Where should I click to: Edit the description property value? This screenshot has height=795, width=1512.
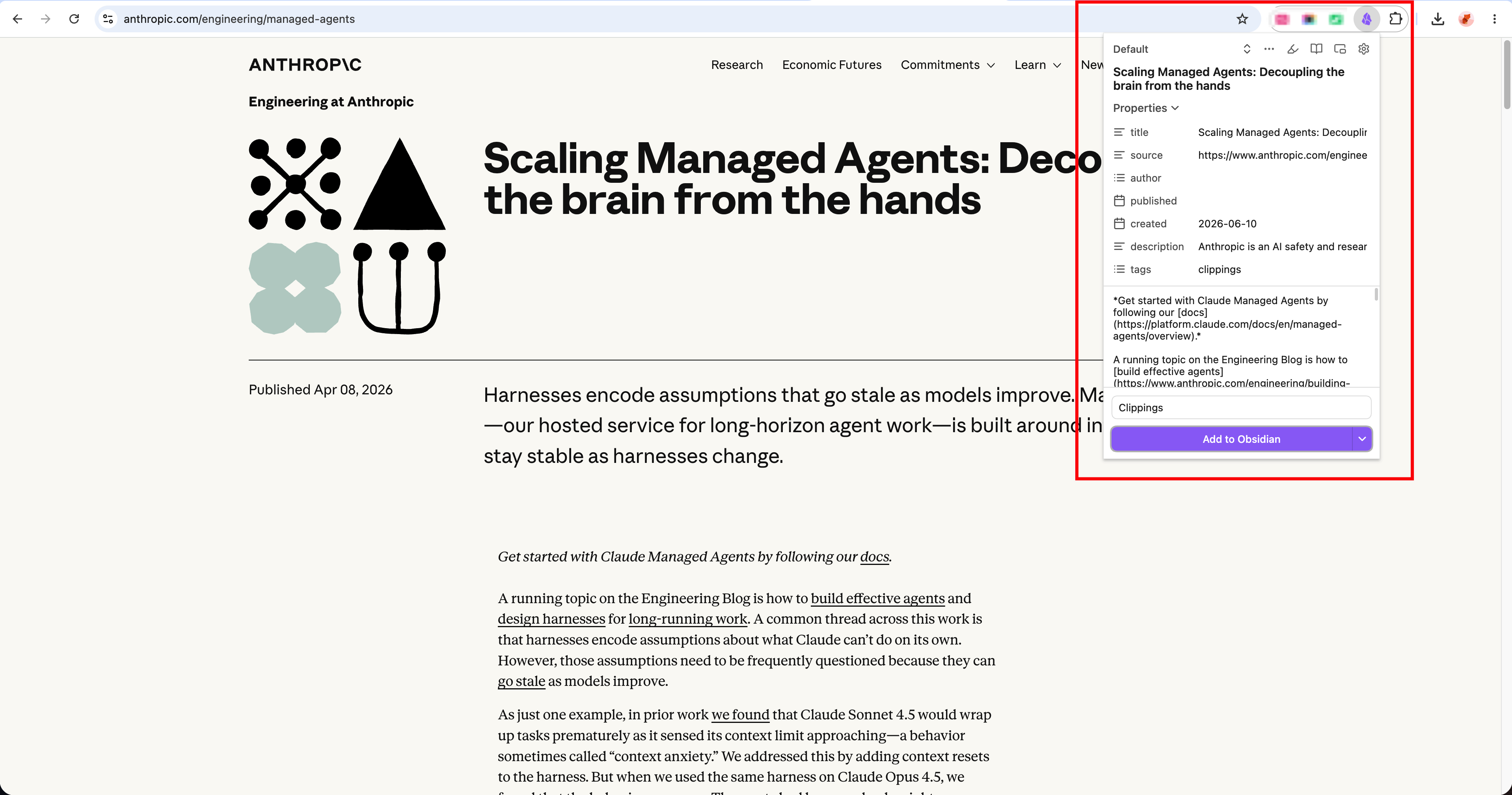pos(1283,247)
